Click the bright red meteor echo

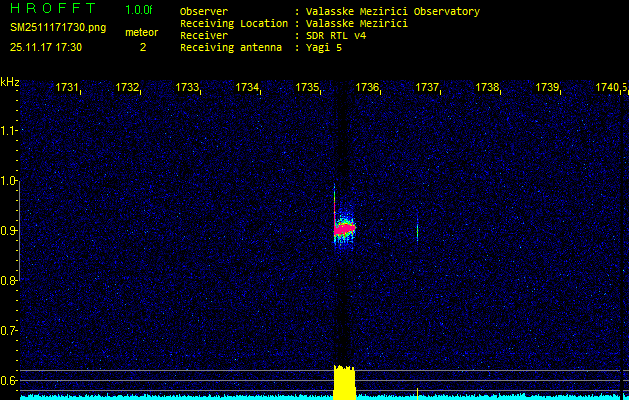coord(344,229)
